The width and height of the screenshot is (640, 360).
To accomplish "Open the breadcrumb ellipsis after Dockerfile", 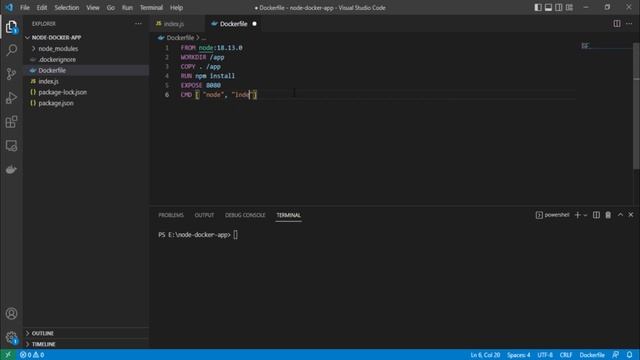I will pyautogui.click(x=204, y=38).
